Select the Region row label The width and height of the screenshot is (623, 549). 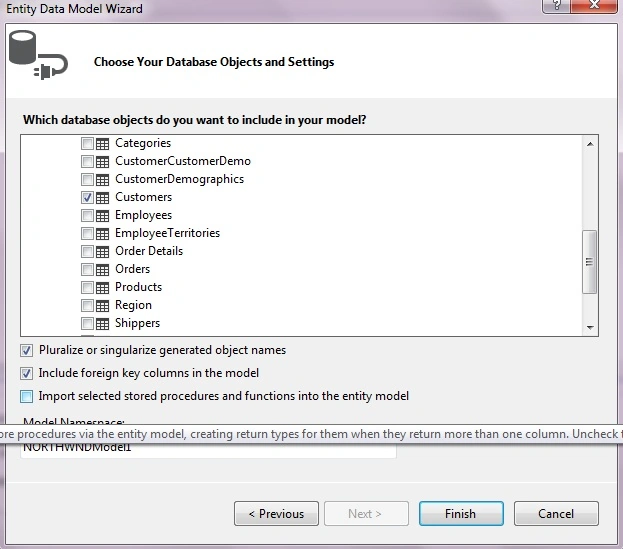click(134, 305)
